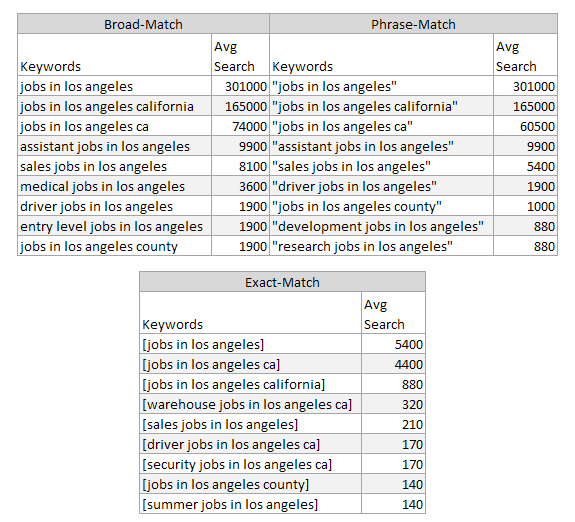Select the cell 'medical jobs in los angeles'
The height and width of the screenshot is (522, 575).
(x=114, y=186)
